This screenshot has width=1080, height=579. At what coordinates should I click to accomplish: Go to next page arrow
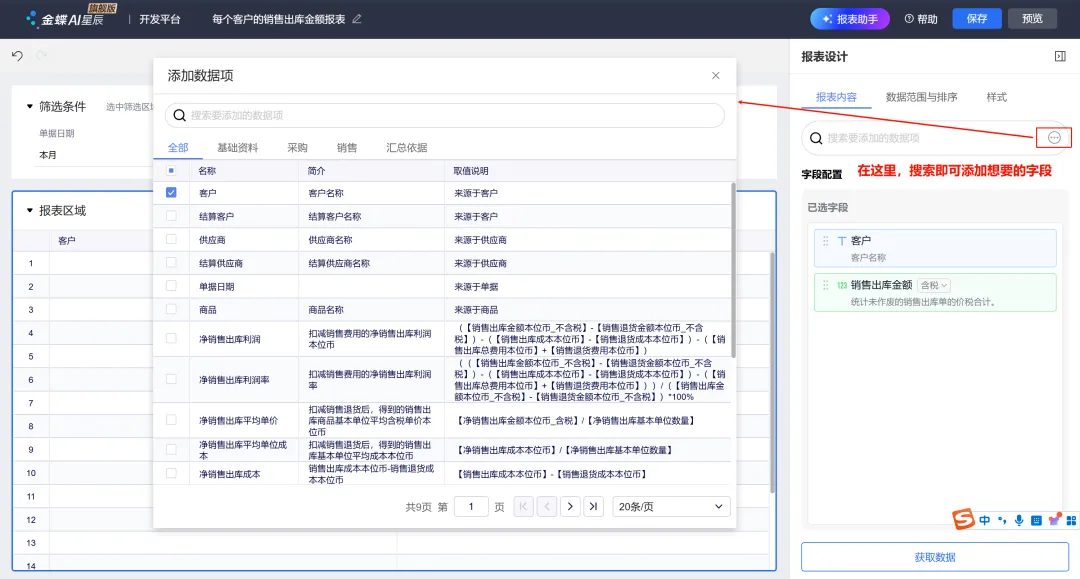pos(570,507)
